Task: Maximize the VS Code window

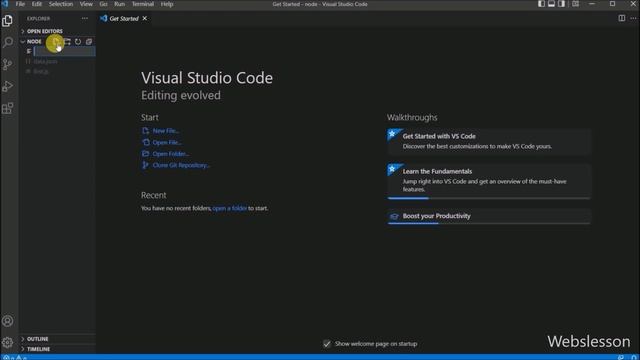Action: tap(612, 4)
